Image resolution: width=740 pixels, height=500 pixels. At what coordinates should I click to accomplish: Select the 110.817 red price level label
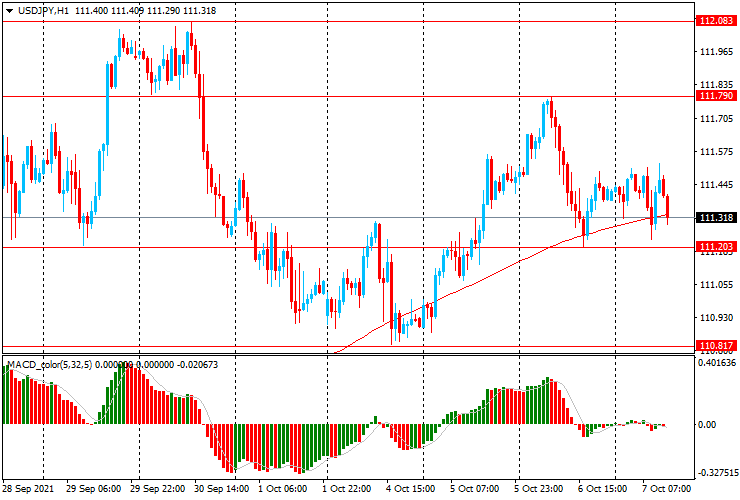pyautogui.click(x=716, y=346)
